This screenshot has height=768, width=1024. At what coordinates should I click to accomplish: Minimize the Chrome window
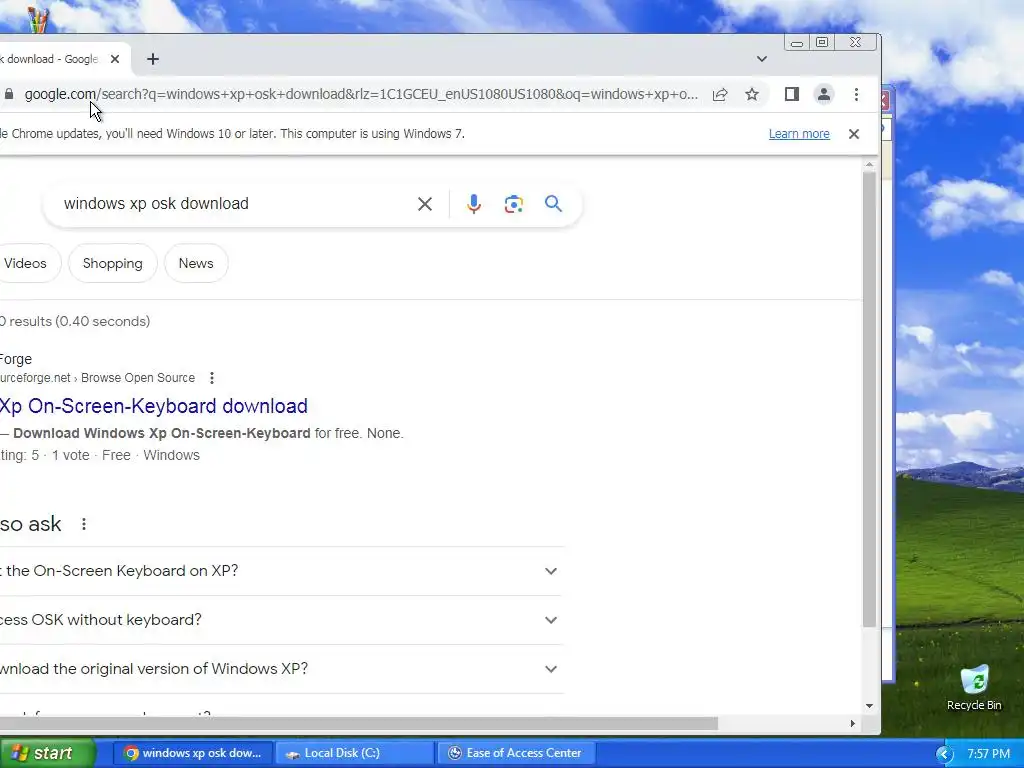point(797,43)
